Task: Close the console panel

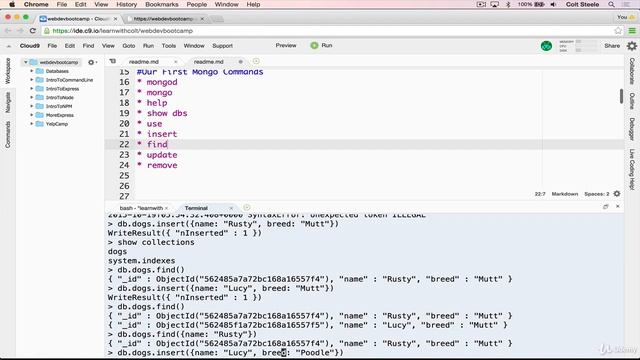Action: [x=618, y=207]
